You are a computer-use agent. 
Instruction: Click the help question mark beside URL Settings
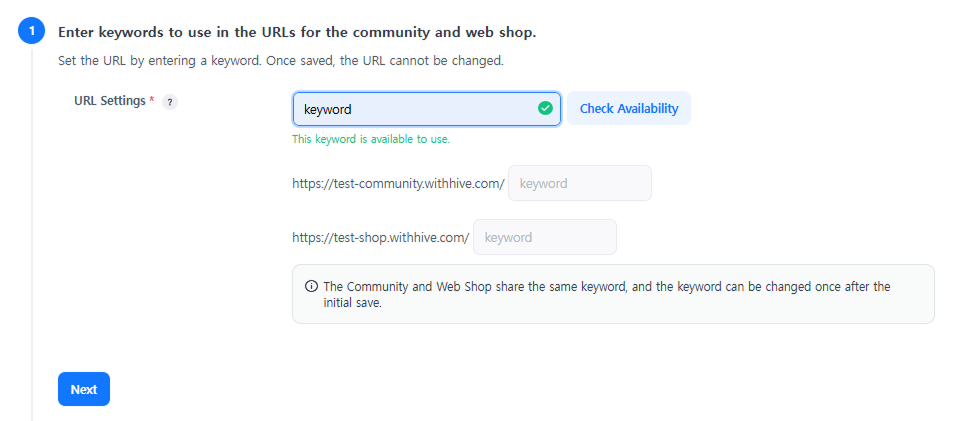click(x=170, y=102)
